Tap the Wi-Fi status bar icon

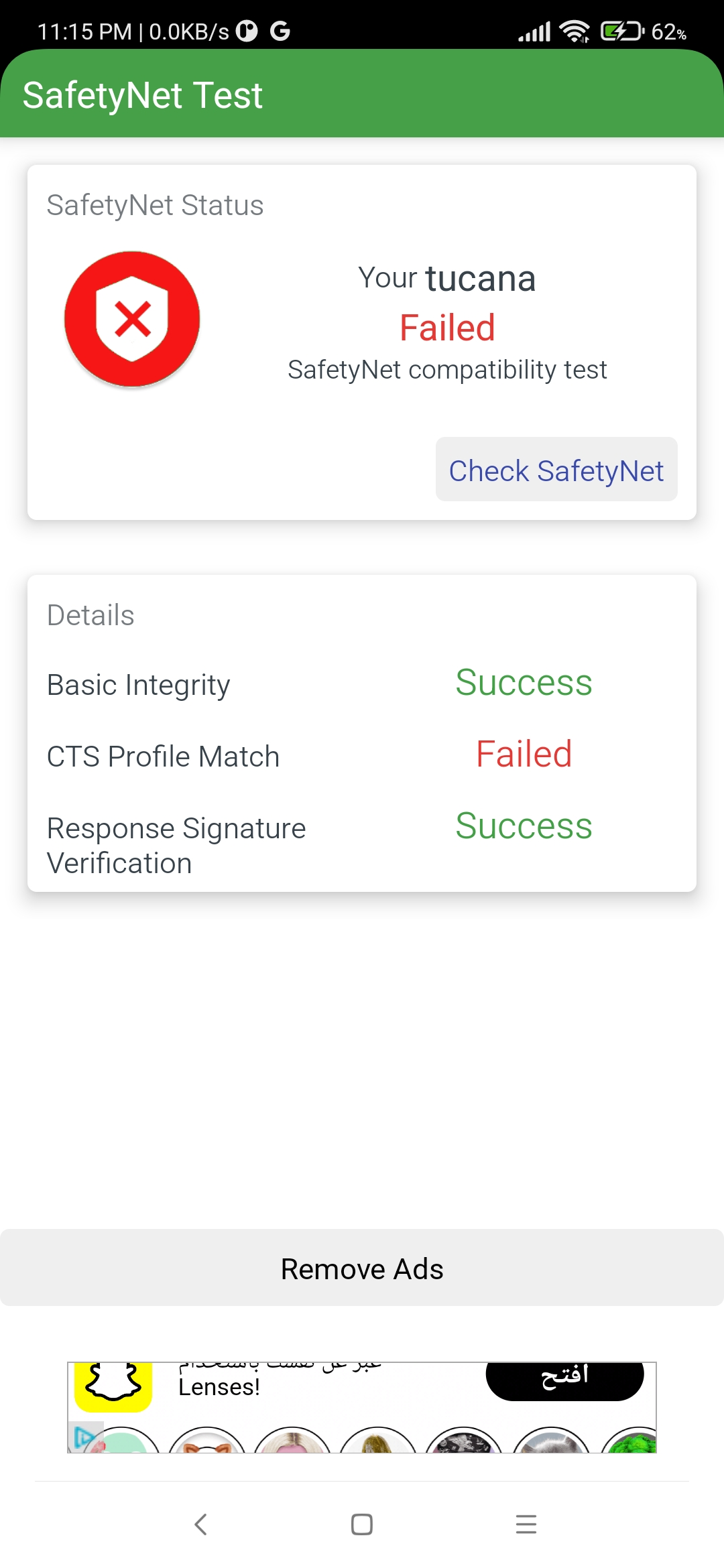click(575, 31)
